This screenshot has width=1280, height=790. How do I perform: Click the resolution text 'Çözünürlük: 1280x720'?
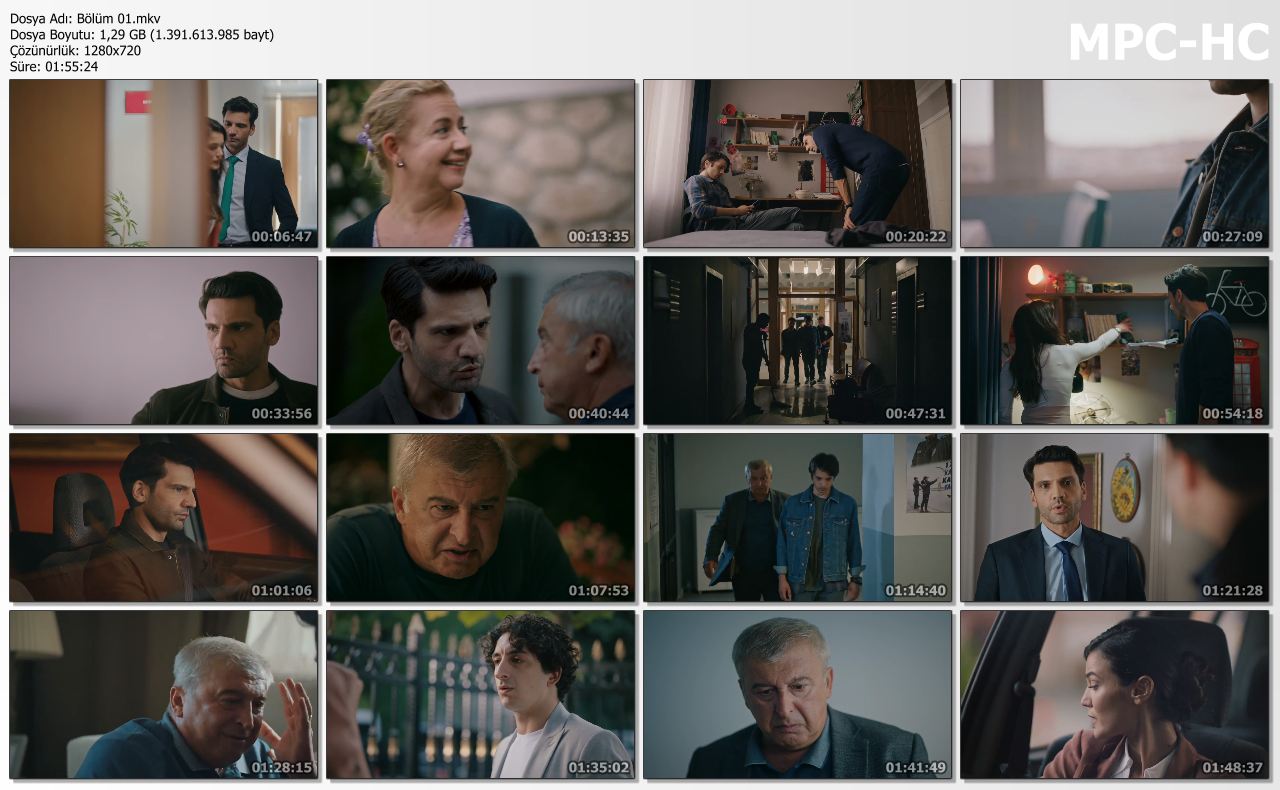pos(75,51)
